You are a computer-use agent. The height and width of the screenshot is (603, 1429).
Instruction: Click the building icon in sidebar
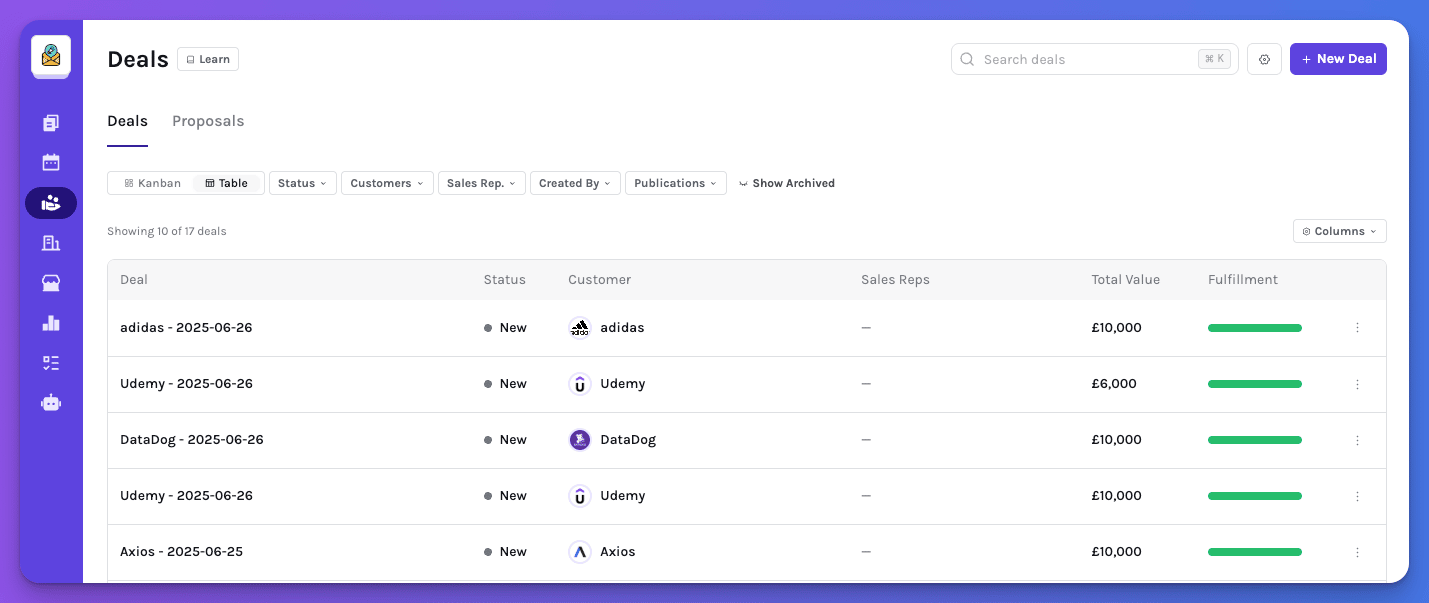coord(51,243)
